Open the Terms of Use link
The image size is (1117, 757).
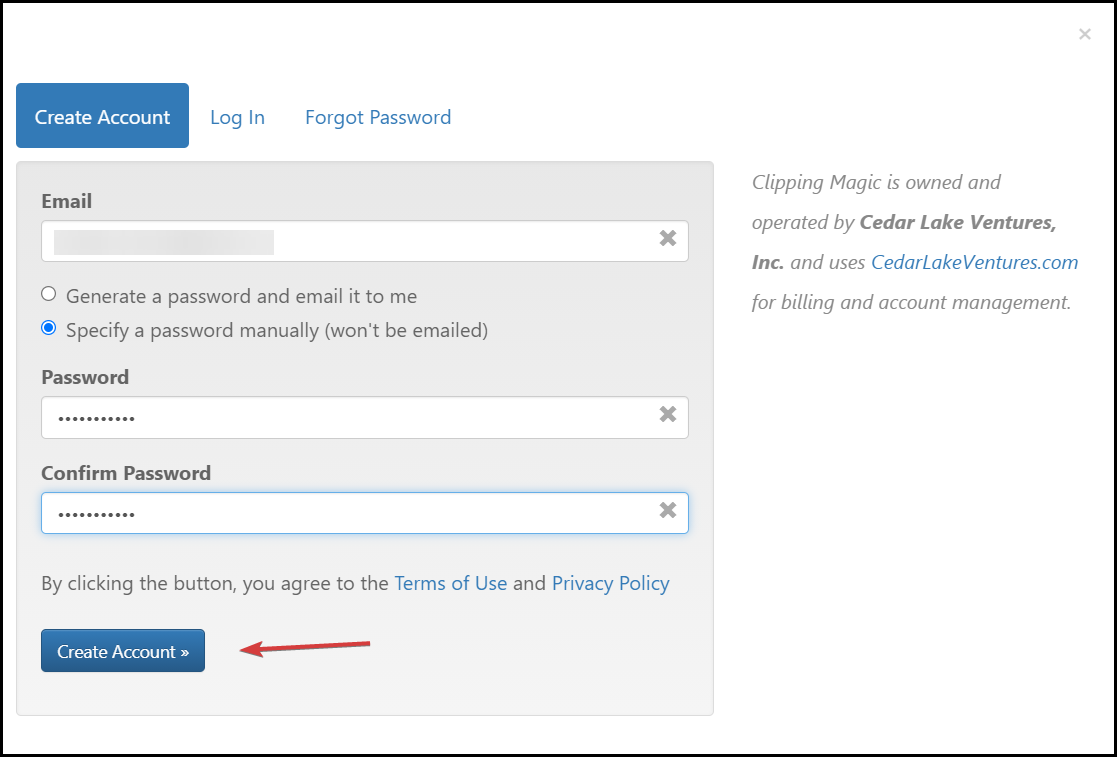[x=450, y=583]
